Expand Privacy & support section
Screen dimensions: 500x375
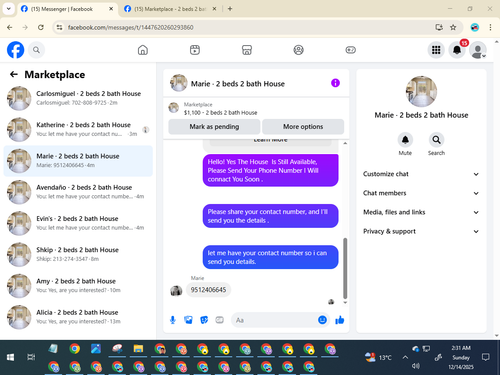click(421, 231)
